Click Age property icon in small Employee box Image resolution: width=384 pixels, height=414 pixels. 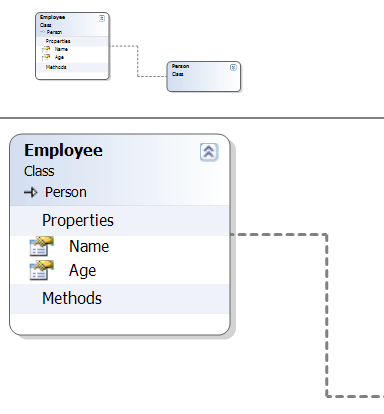pos(46,57)
